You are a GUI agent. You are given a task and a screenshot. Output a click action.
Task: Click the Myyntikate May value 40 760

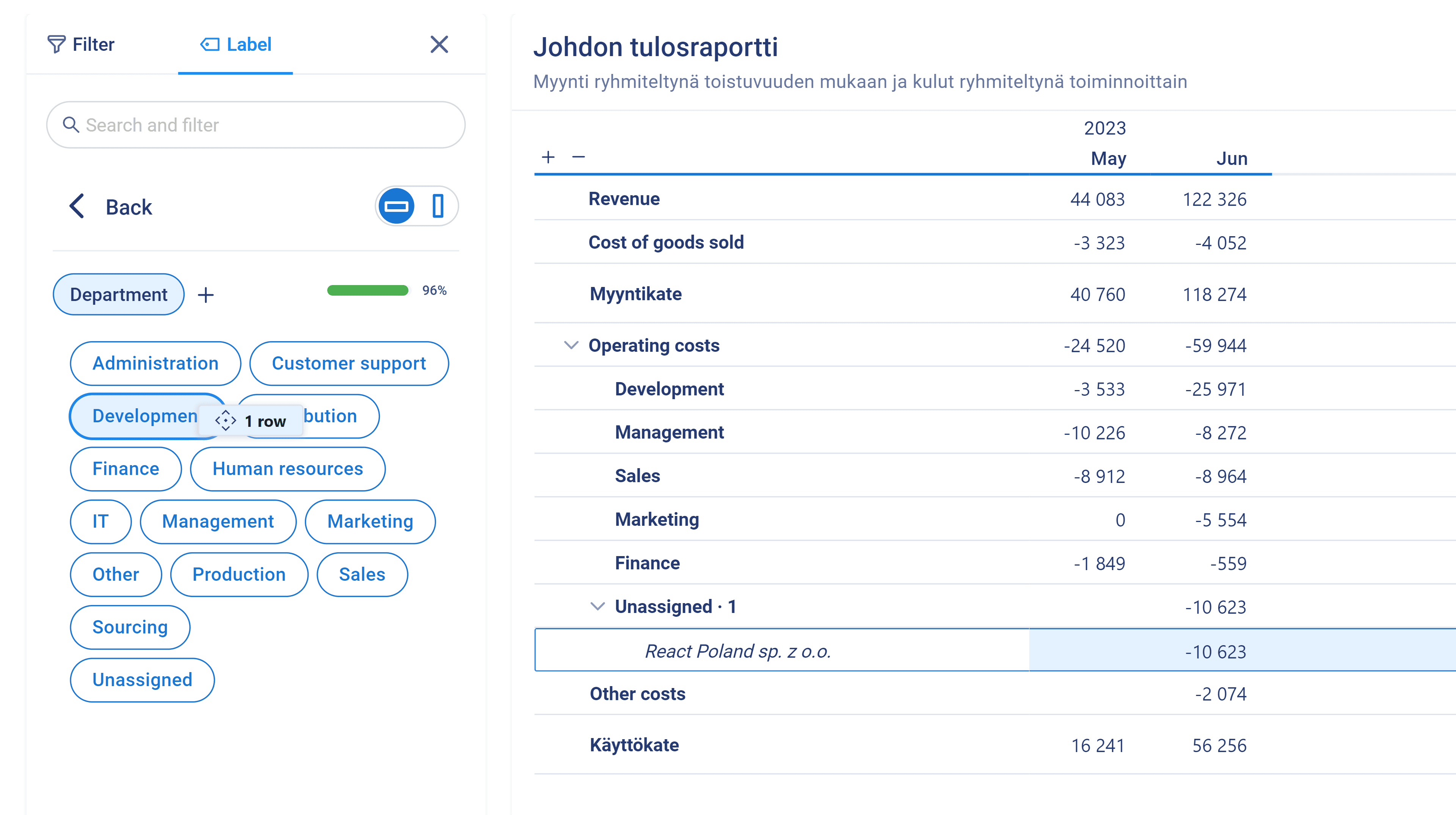(1097, 294)
